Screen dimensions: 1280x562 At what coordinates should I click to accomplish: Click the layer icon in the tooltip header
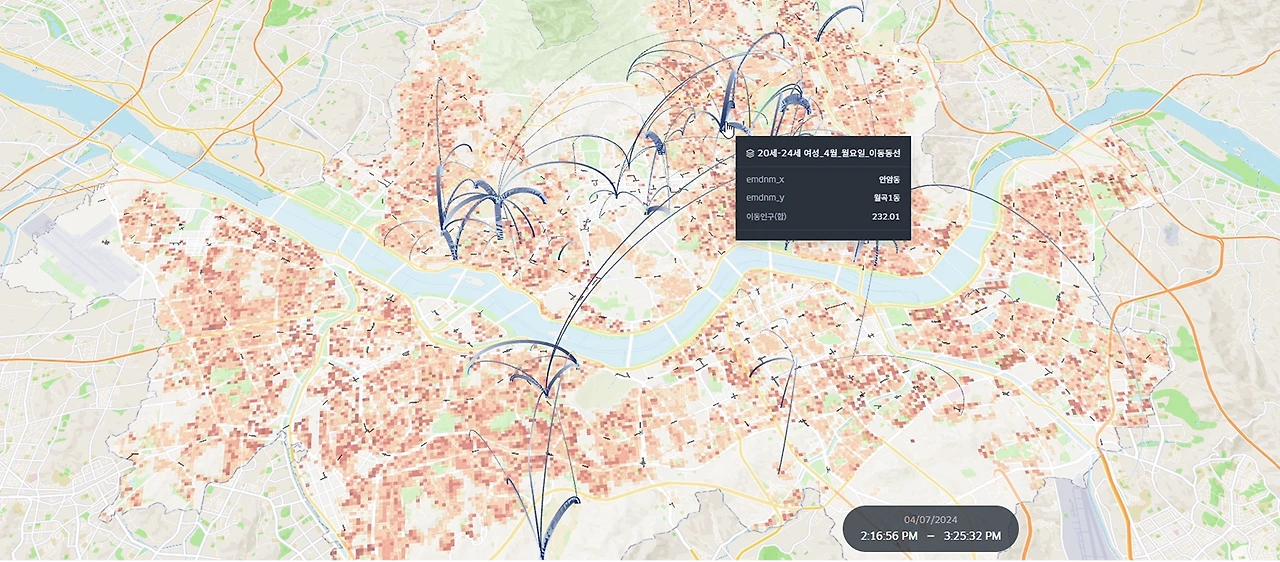pos(751,154)
